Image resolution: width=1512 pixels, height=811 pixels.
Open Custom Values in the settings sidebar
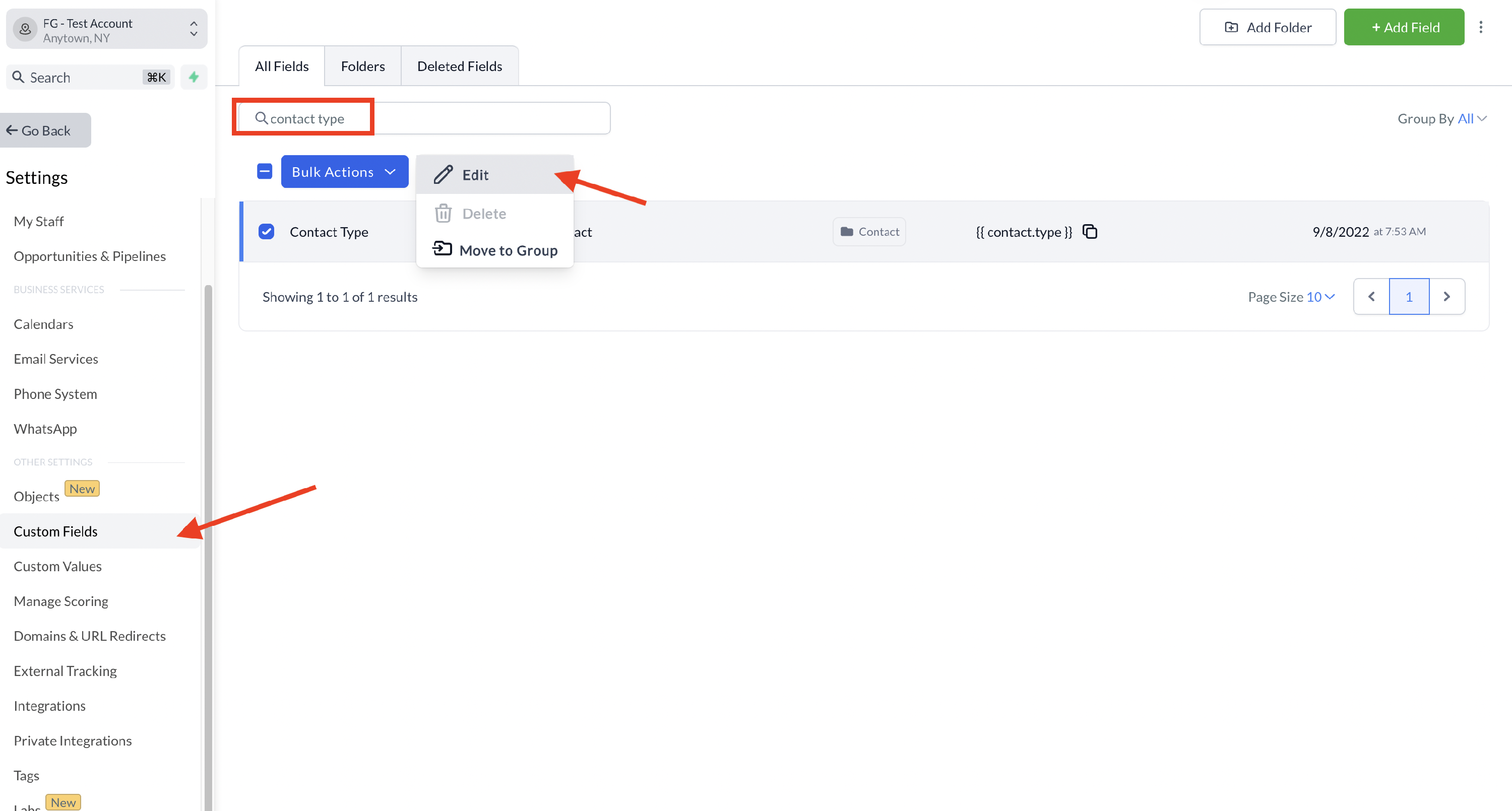point(57,566)
